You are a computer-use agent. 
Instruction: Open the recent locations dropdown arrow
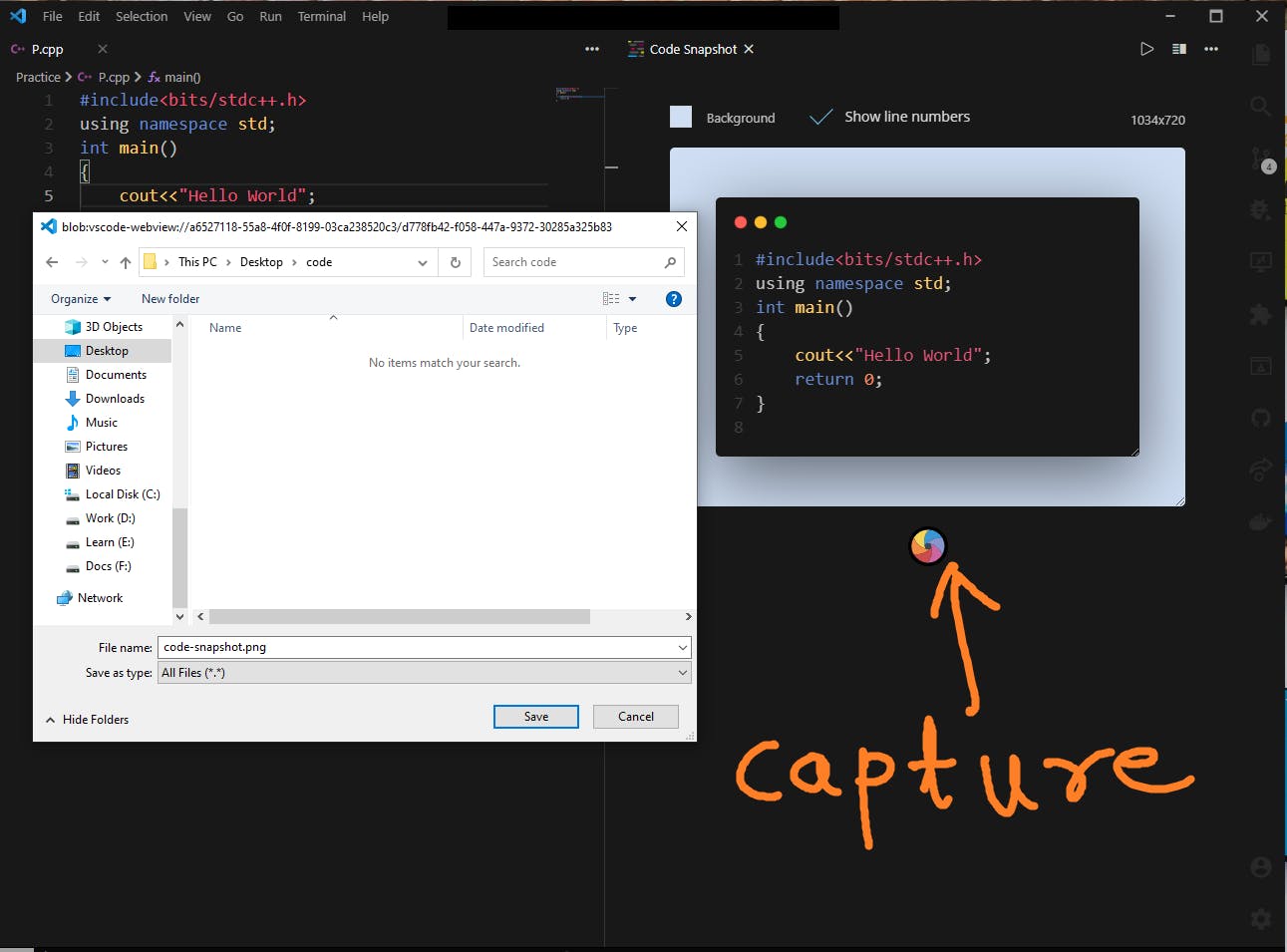point(105,262)
